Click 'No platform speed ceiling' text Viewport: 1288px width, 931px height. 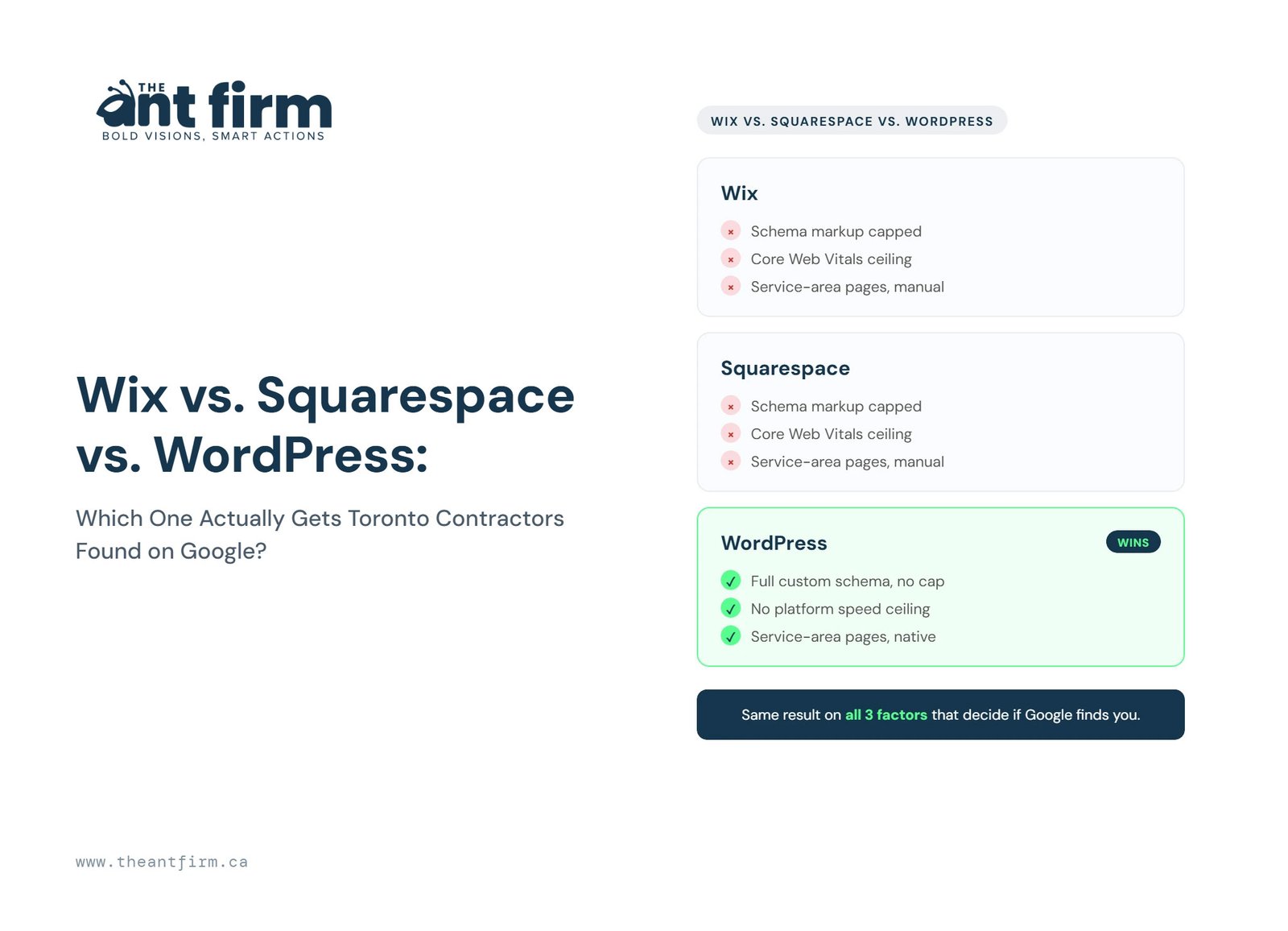(840, 609)
